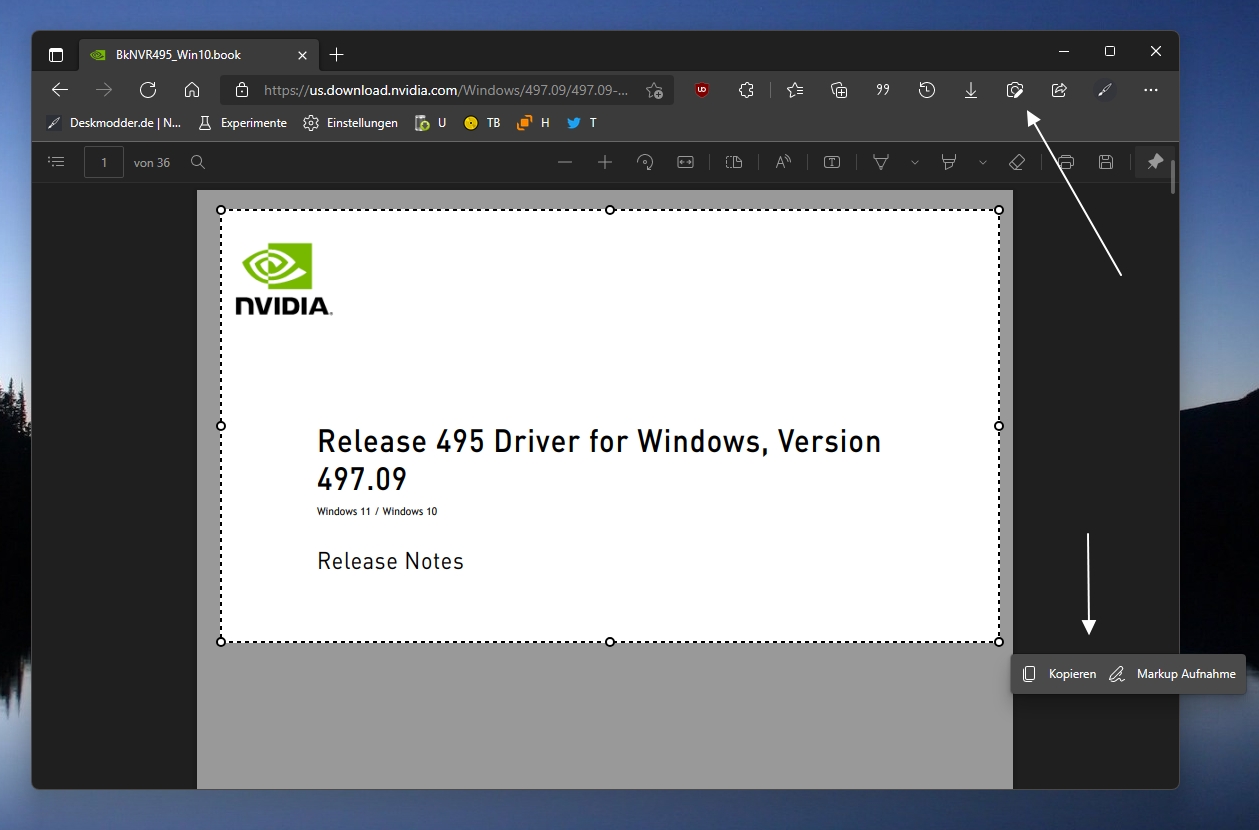Open the table of contents sidebar

[x=56, y=162]
